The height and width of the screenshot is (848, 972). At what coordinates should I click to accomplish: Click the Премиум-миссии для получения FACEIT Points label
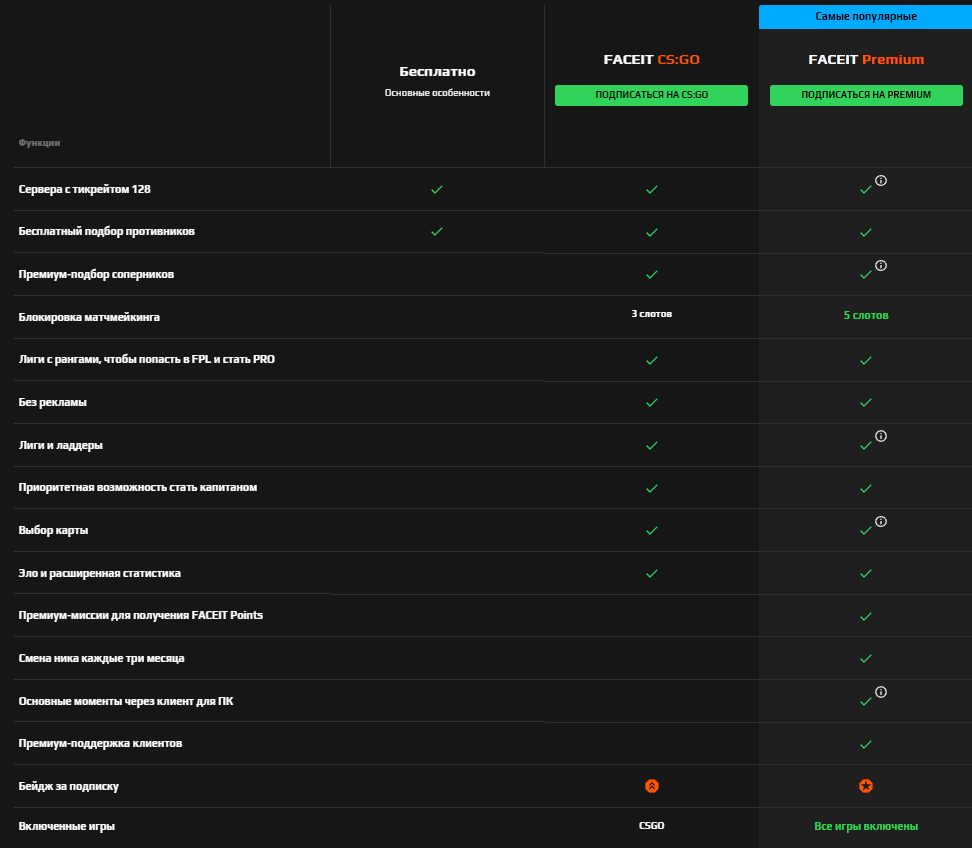(141, 616)
